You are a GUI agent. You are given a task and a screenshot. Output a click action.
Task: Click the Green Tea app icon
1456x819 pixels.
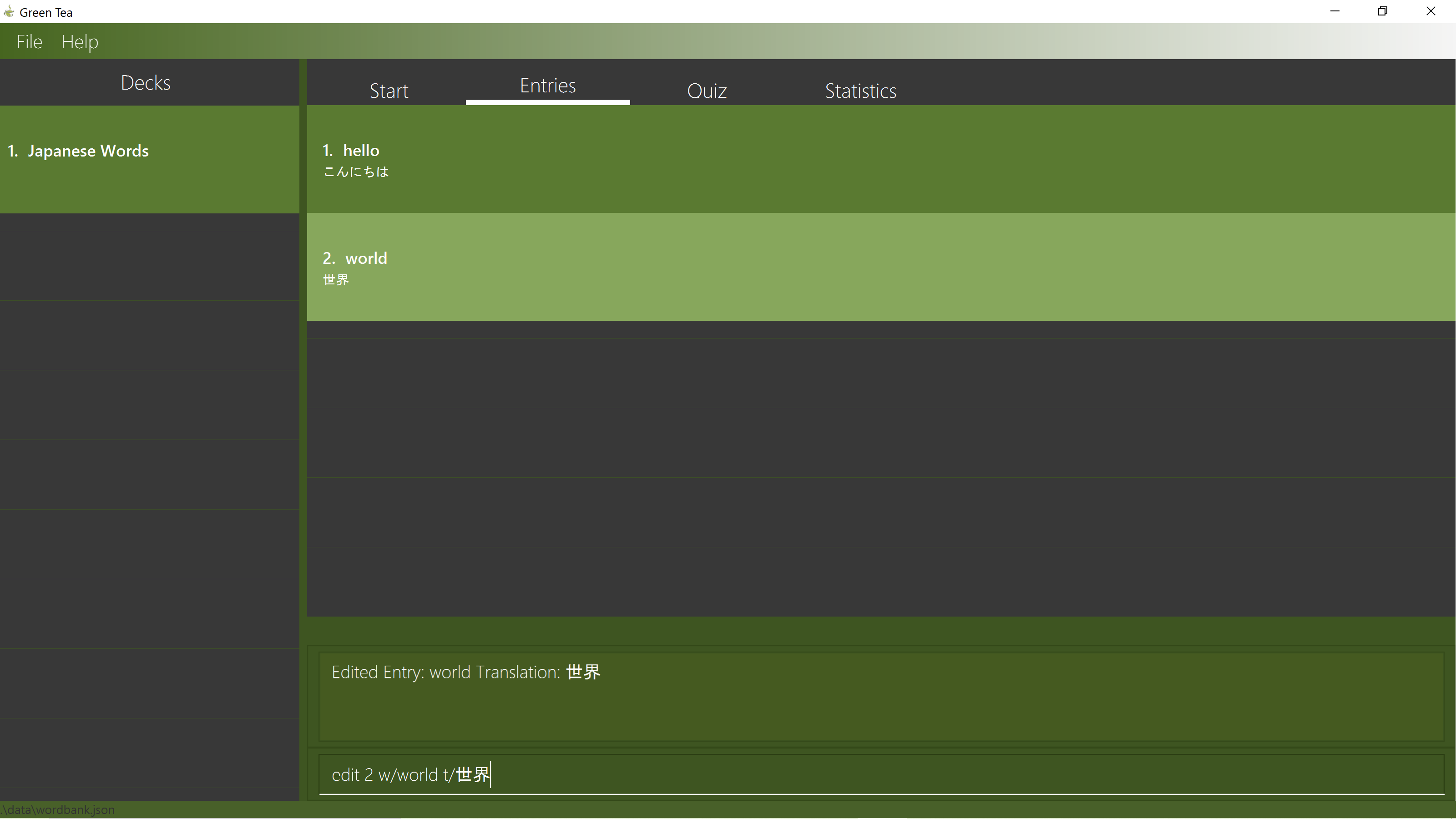[9, 12]
